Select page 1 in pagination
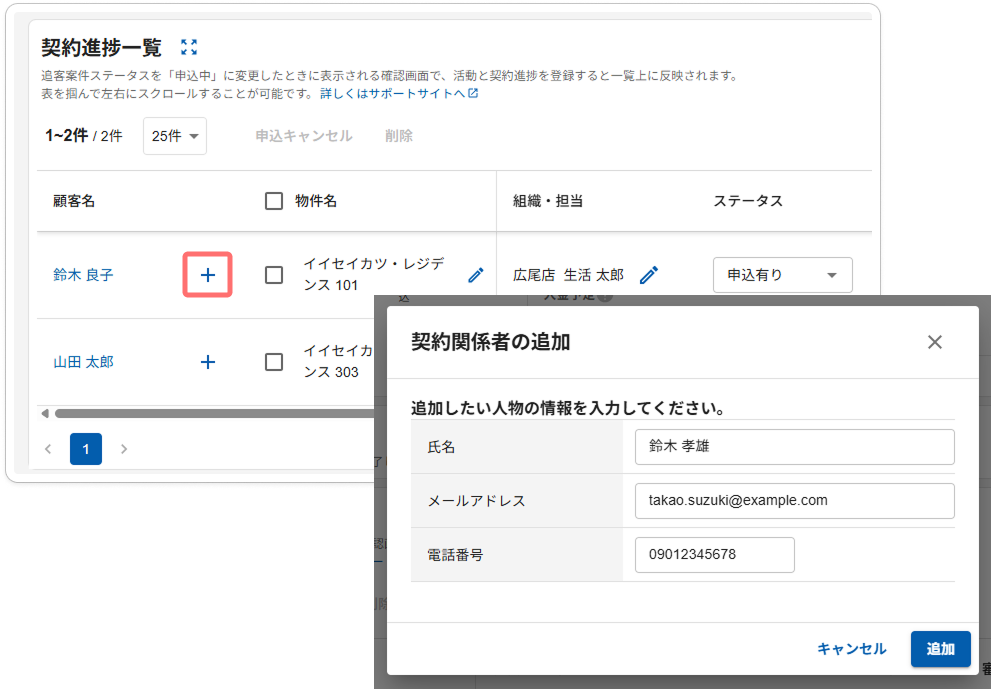This screenshot has width=991, height=689. (86, 449)
